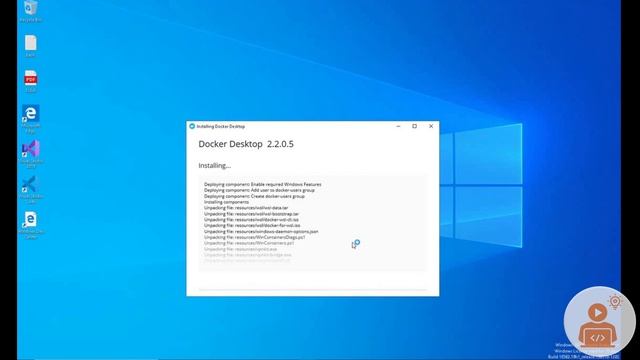Select the 'wsl-data.tar' unpacking log line

point(246,208)
